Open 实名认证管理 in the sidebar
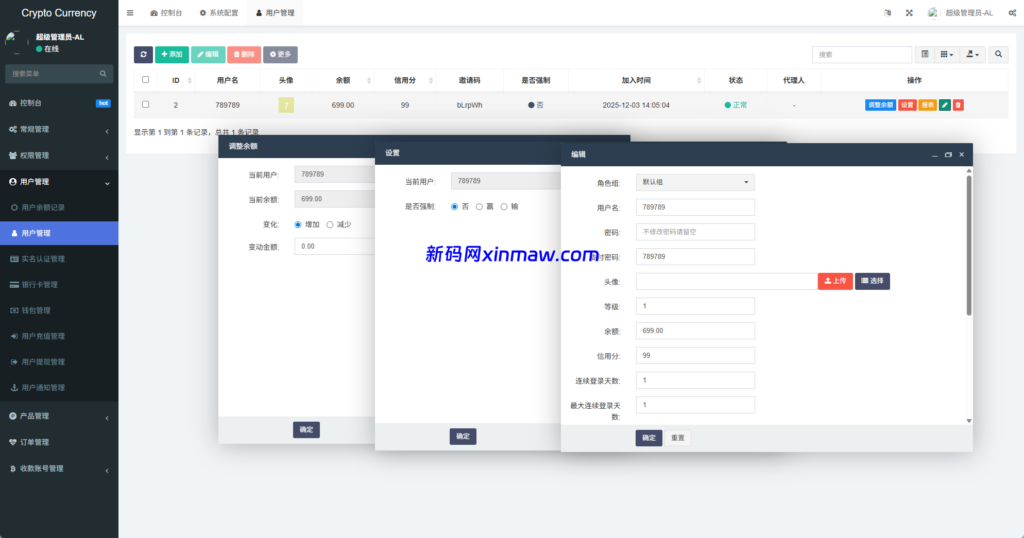 [x=43, y=259]
